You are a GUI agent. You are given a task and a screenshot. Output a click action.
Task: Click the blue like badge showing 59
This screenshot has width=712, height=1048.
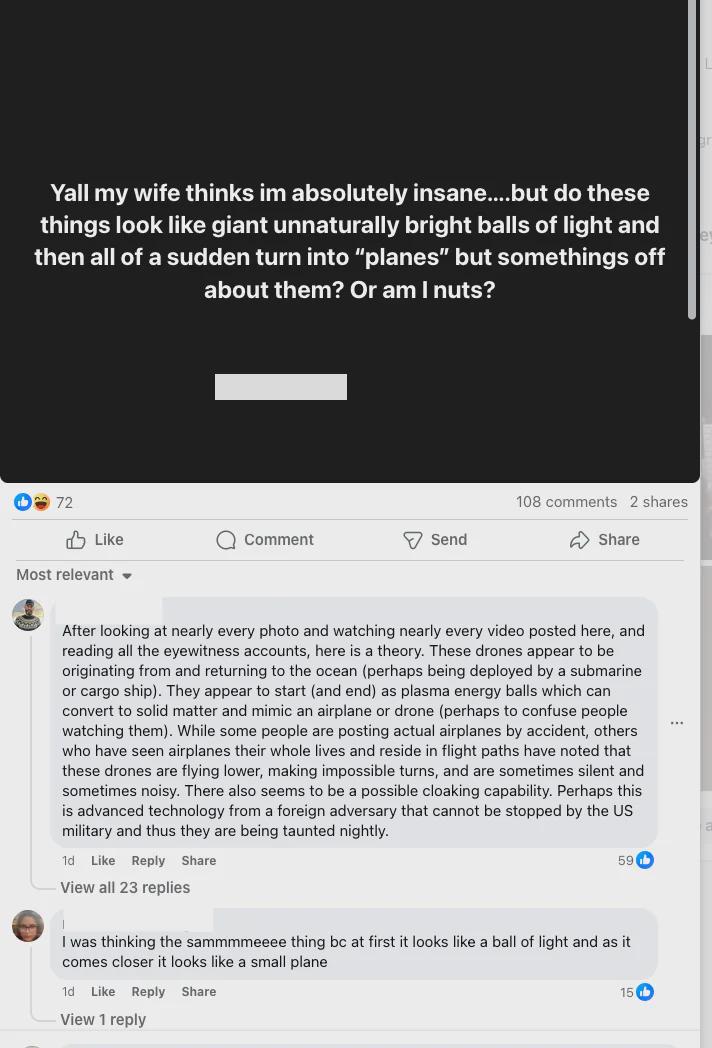645,860
